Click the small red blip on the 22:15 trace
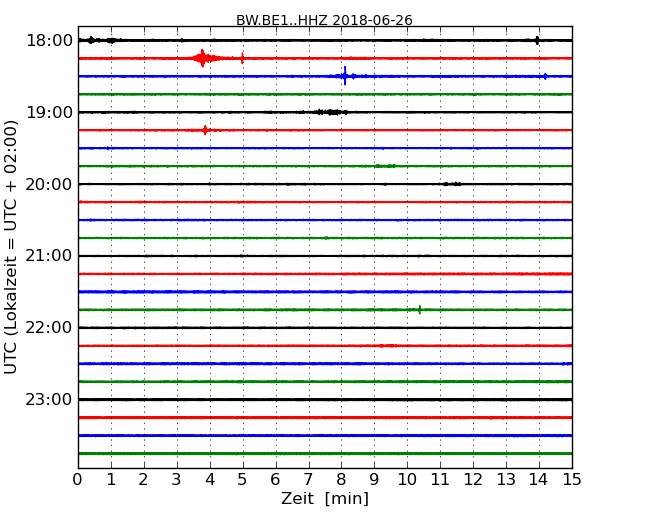The image size is (650, 520). (388, 345)
